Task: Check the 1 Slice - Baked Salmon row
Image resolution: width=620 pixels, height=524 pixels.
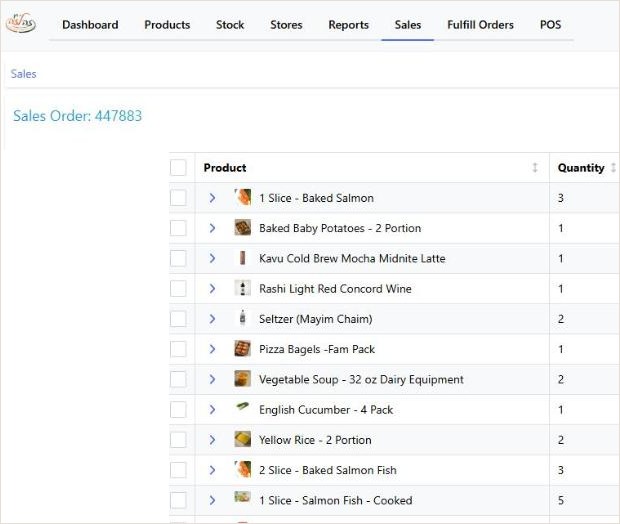Action: [178, 198]
